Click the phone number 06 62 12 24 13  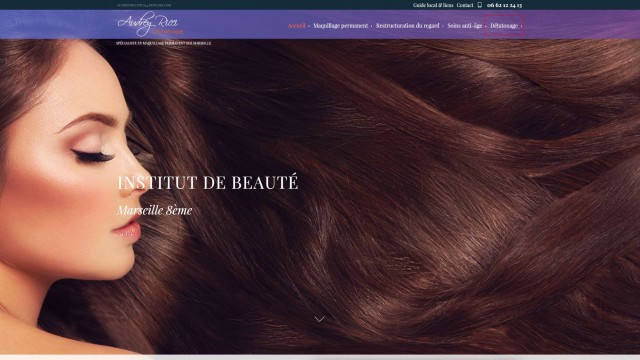pos(504,5)
